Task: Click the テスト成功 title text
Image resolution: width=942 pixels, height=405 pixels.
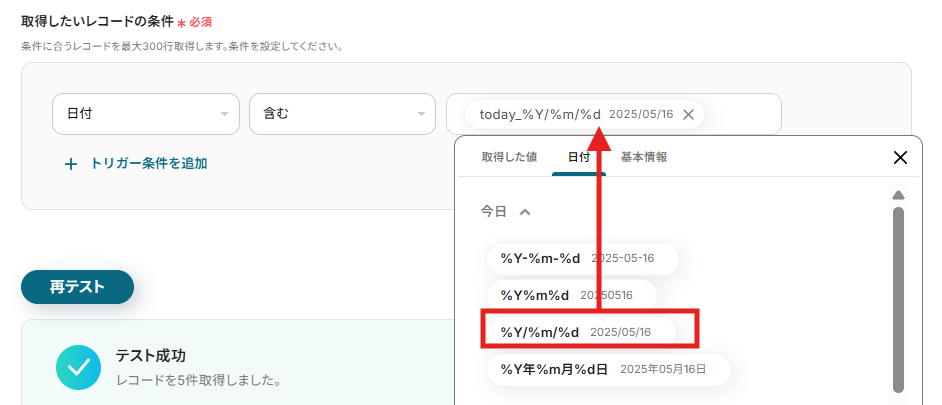Action: (151, 356)
